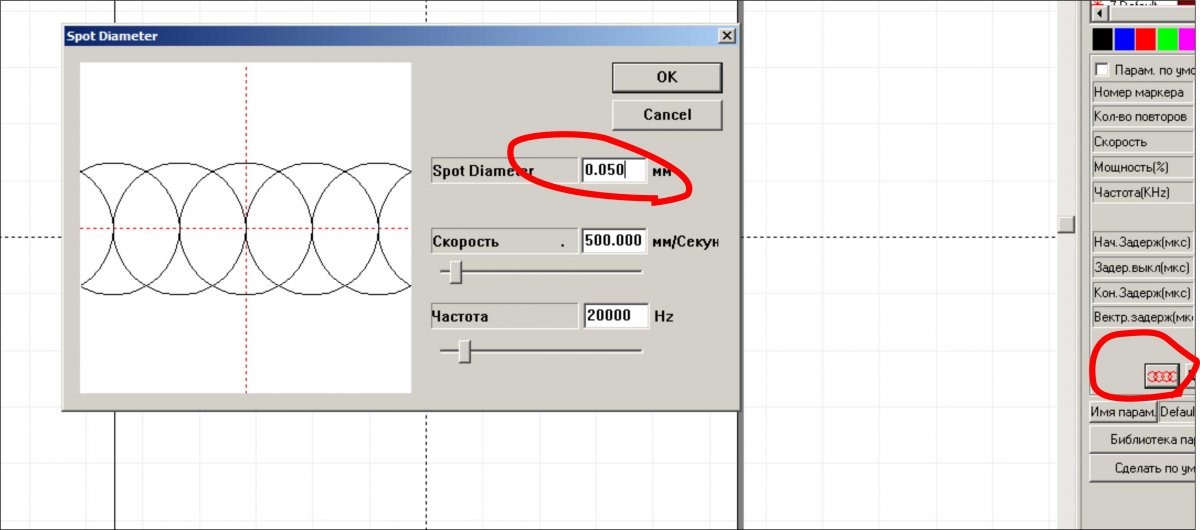Screen dimensions: 1200x530
Task: Grab the Скорость slider handle
Action: [456, 271]
